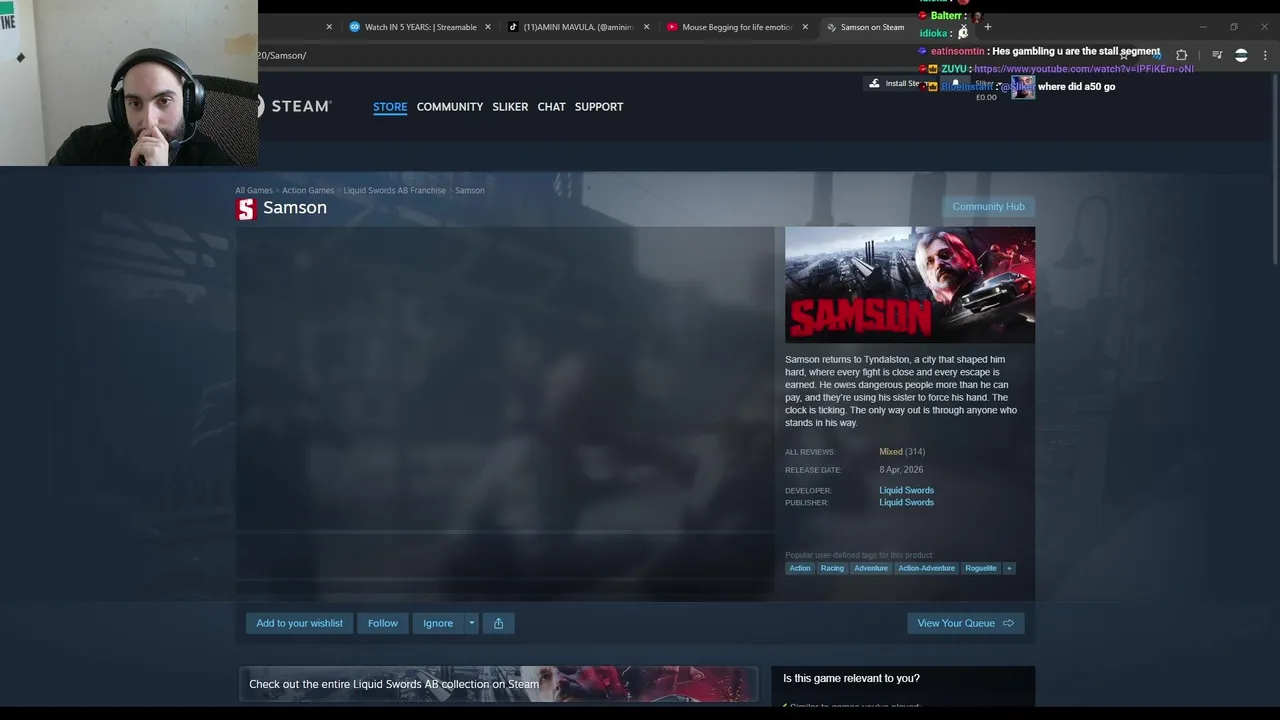Click the share icon button

(498, 623)
